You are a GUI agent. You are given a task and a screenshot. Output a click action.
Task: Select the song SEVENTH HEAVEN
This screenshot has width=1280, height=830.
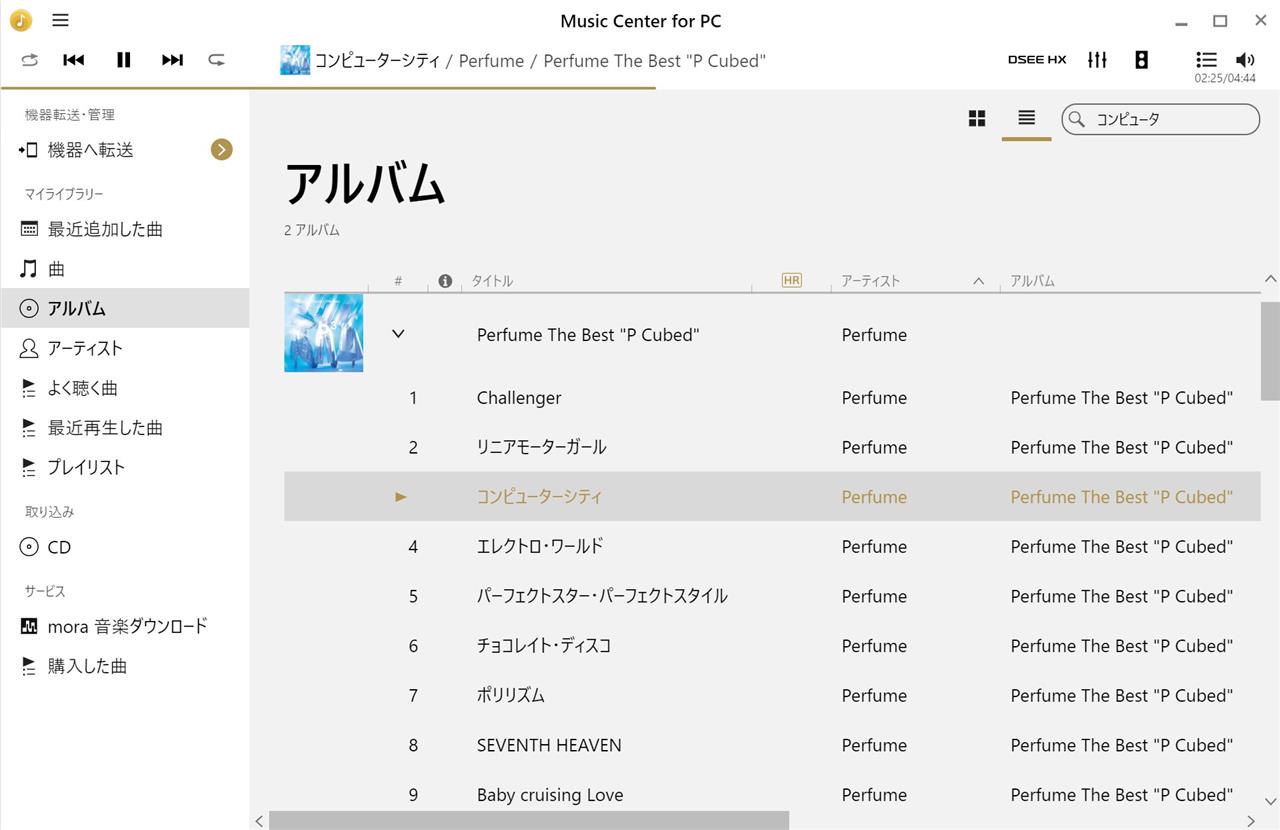point(549,745)
